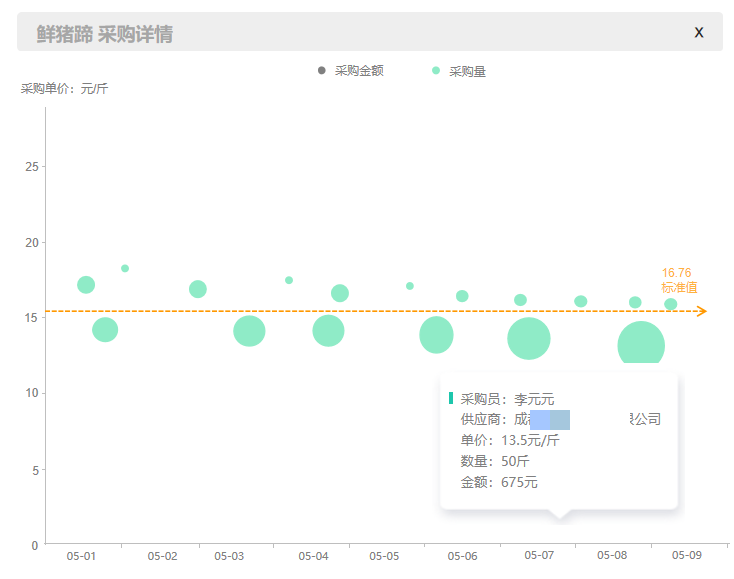734x579 pixels.
Task: Click the tiny bubble above the 05-05 label
Action: pyautogui.click(x=410, y=286)
